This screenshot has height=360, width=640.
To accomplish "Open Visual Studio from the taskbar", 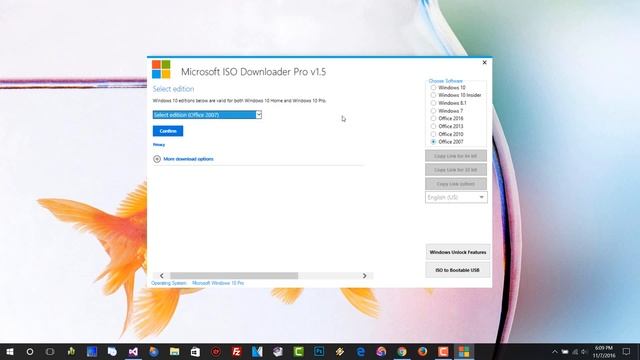I will point(133,351).
